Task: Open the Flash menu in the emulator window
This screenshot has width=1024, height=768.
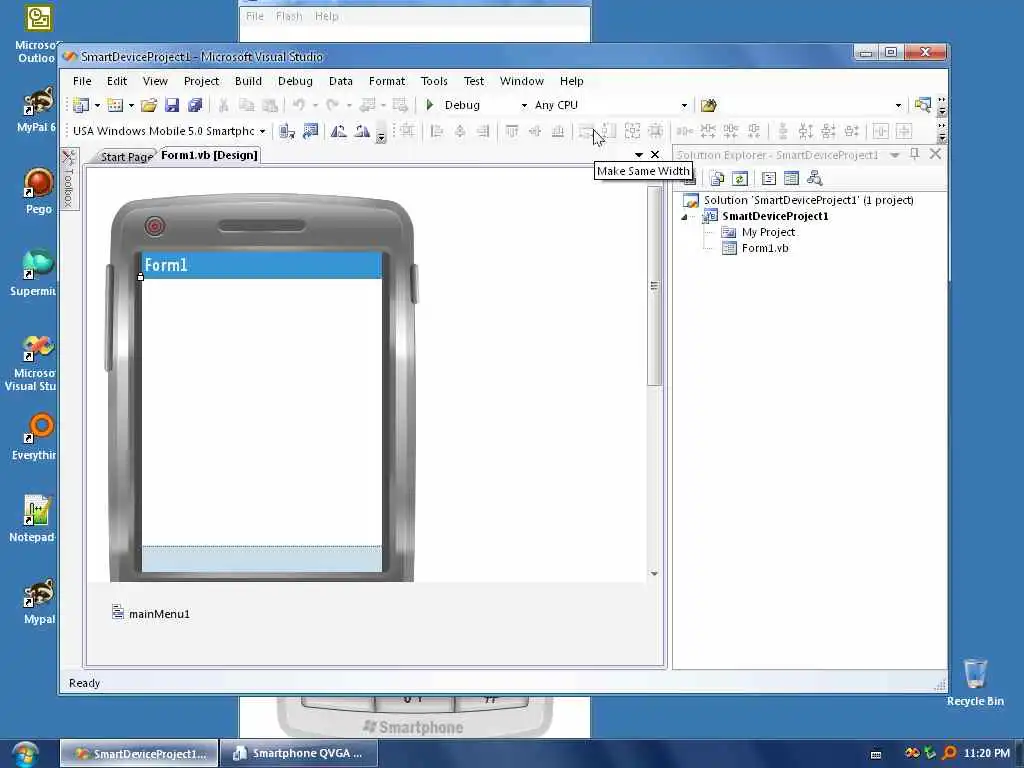Action: pos(289,16)
